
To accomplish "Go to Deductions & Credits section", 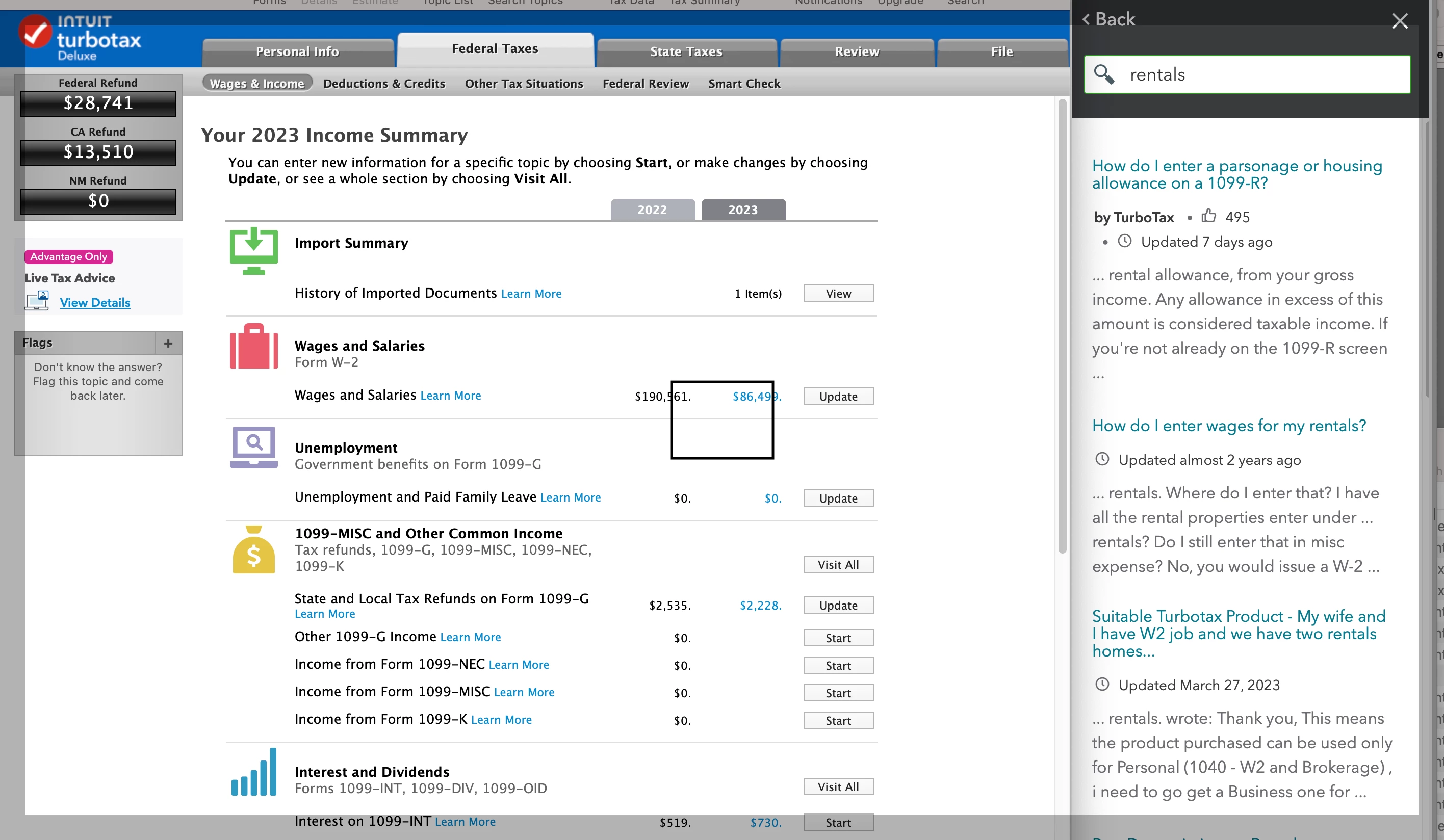I will click(384, 84).
